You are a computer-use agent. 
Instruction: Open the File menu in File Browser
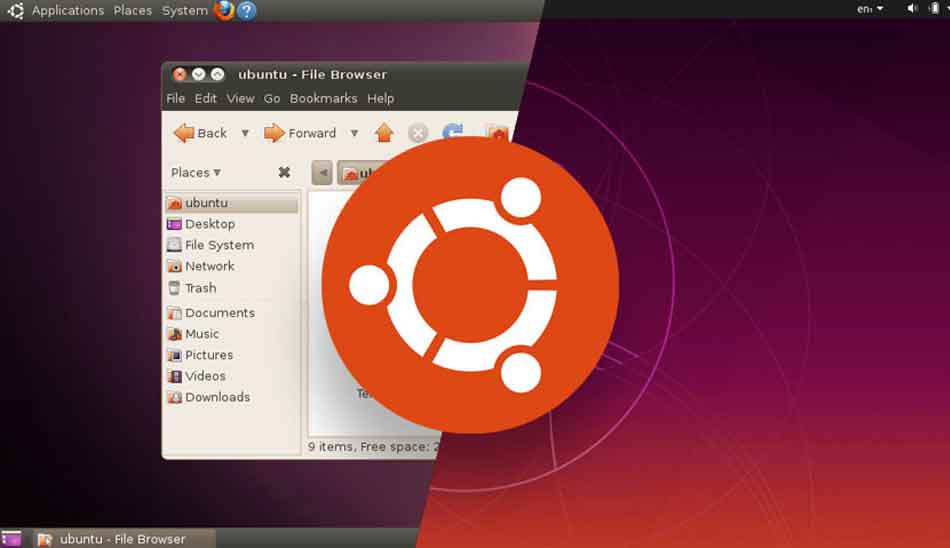point(176,98)
